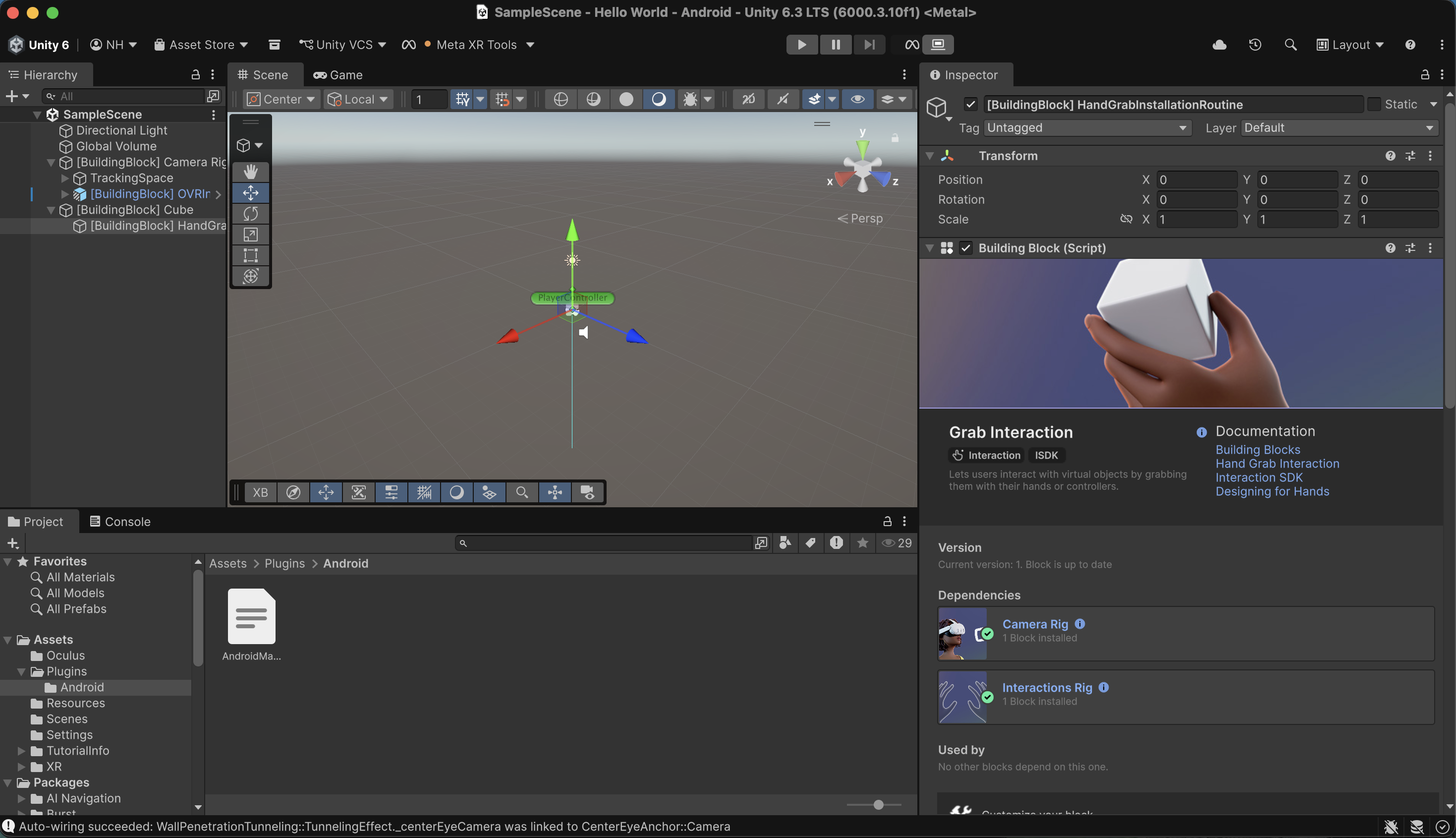1456x838 pixels.
Task: Select the Hand view tool
Action: coord(250,172)
